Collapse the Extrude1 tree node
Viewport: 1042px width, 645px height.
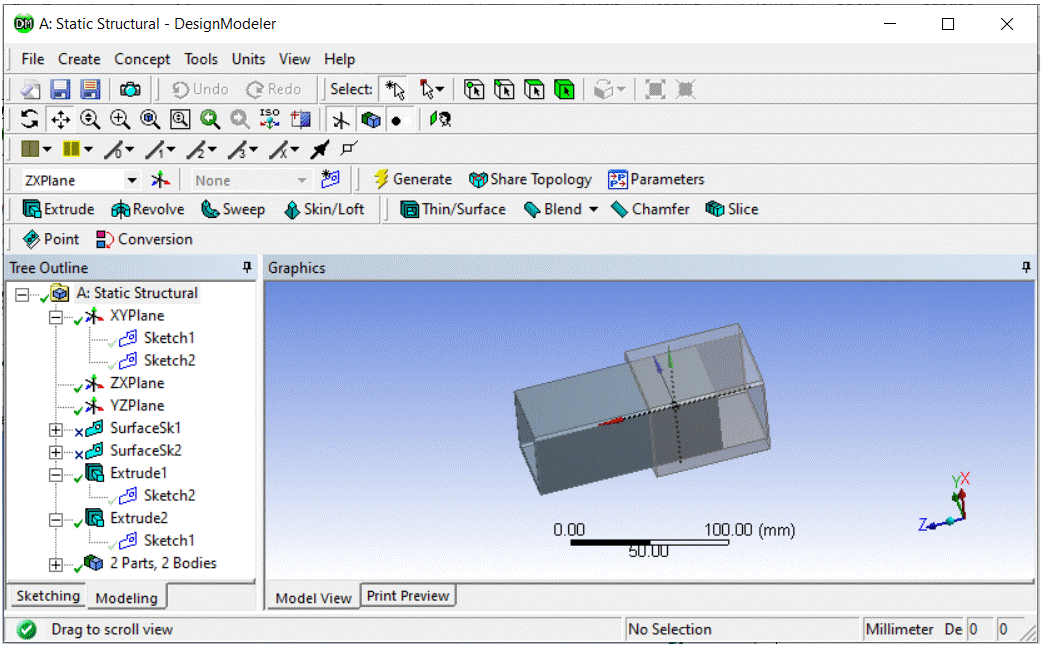(56, 475)
